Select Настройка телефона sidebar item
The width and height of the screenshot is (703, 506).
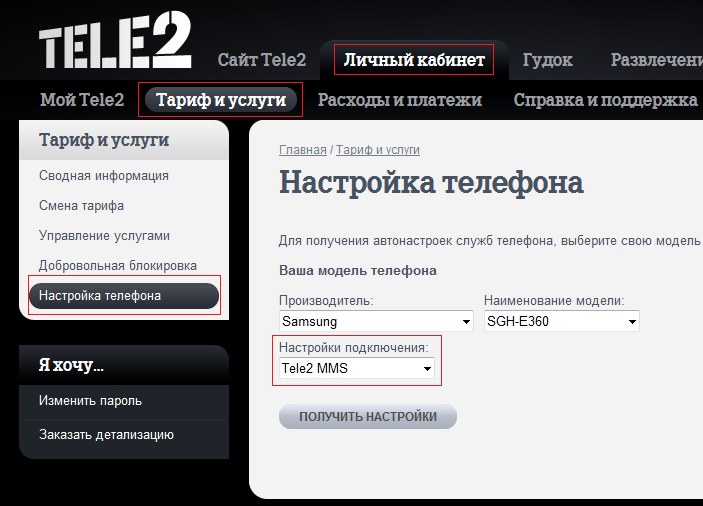[124, 296]
